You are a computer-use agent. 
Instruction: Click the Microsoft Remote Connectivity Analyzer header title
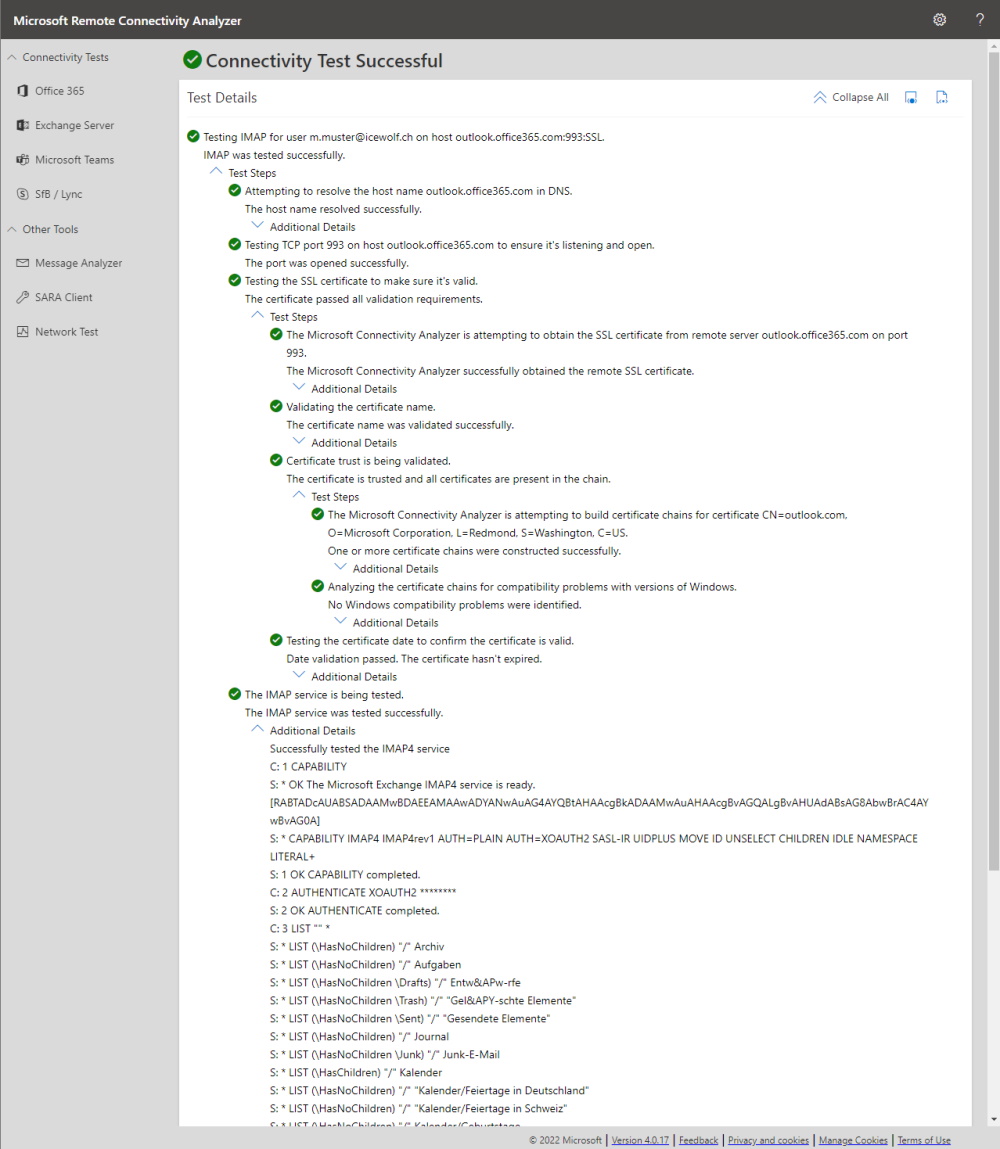point(127,21)
